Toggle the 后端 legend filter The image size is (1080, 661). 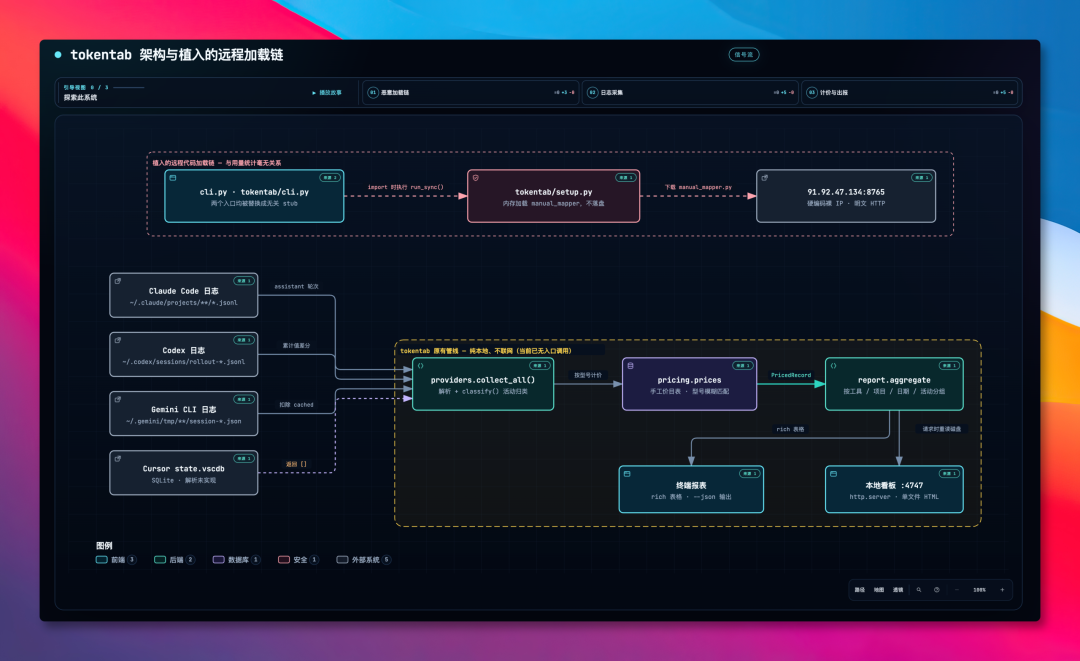coord(174,560)
